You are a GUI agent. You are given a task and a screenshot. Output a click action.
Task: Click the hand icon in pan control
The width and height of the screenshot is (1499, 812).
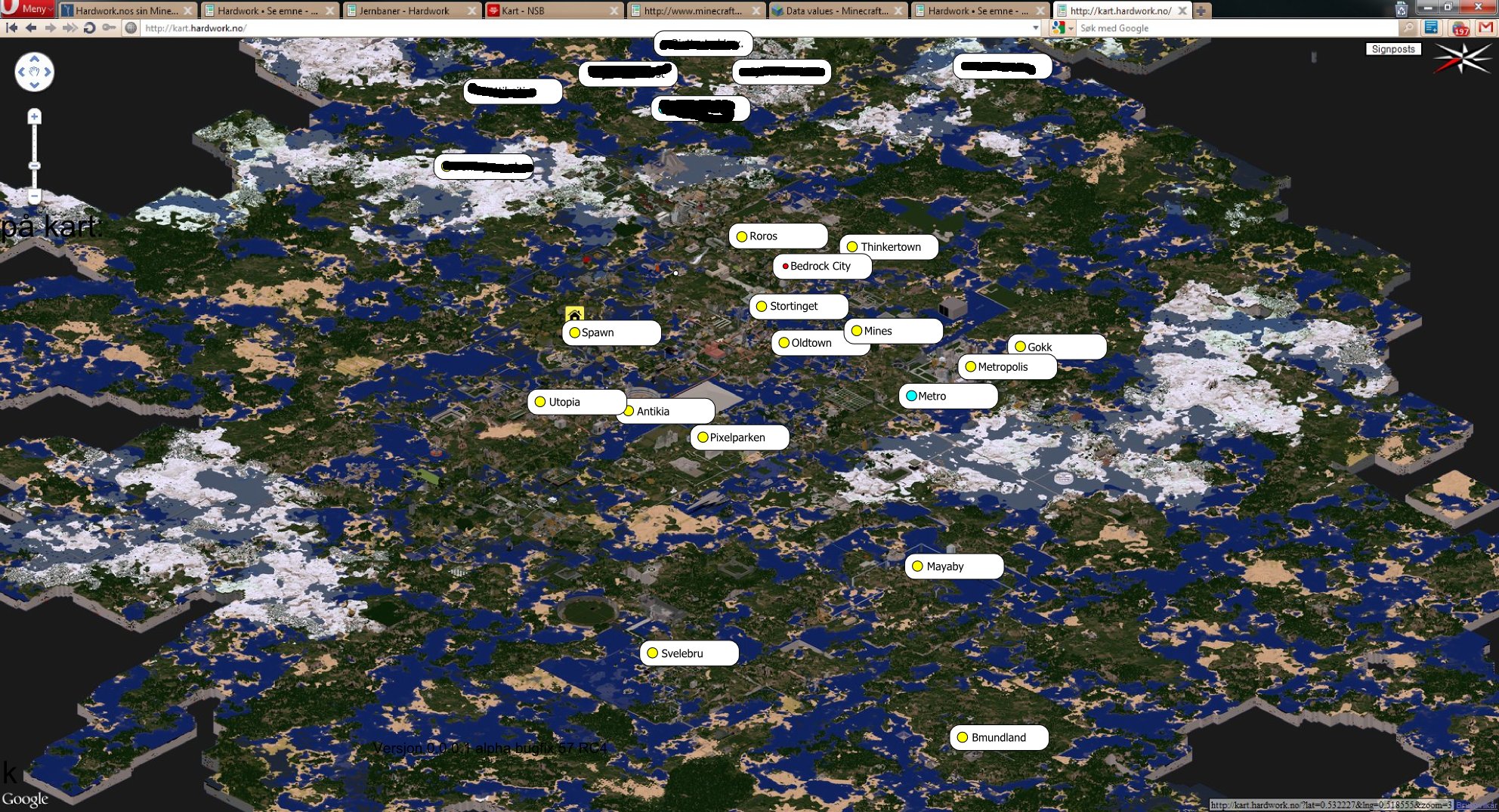34,72
